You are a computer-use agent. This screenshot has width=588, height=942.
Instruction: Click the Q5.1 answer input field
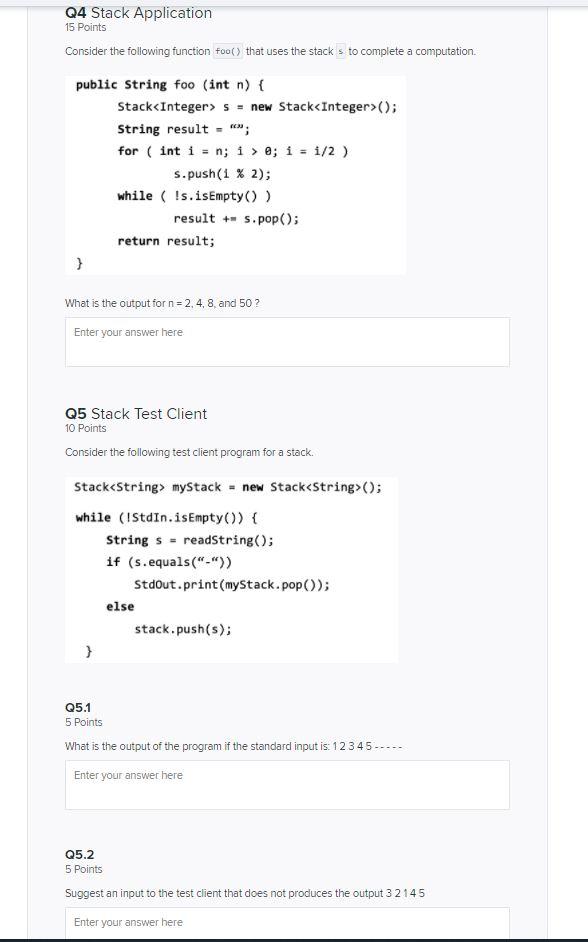(285, 784)
